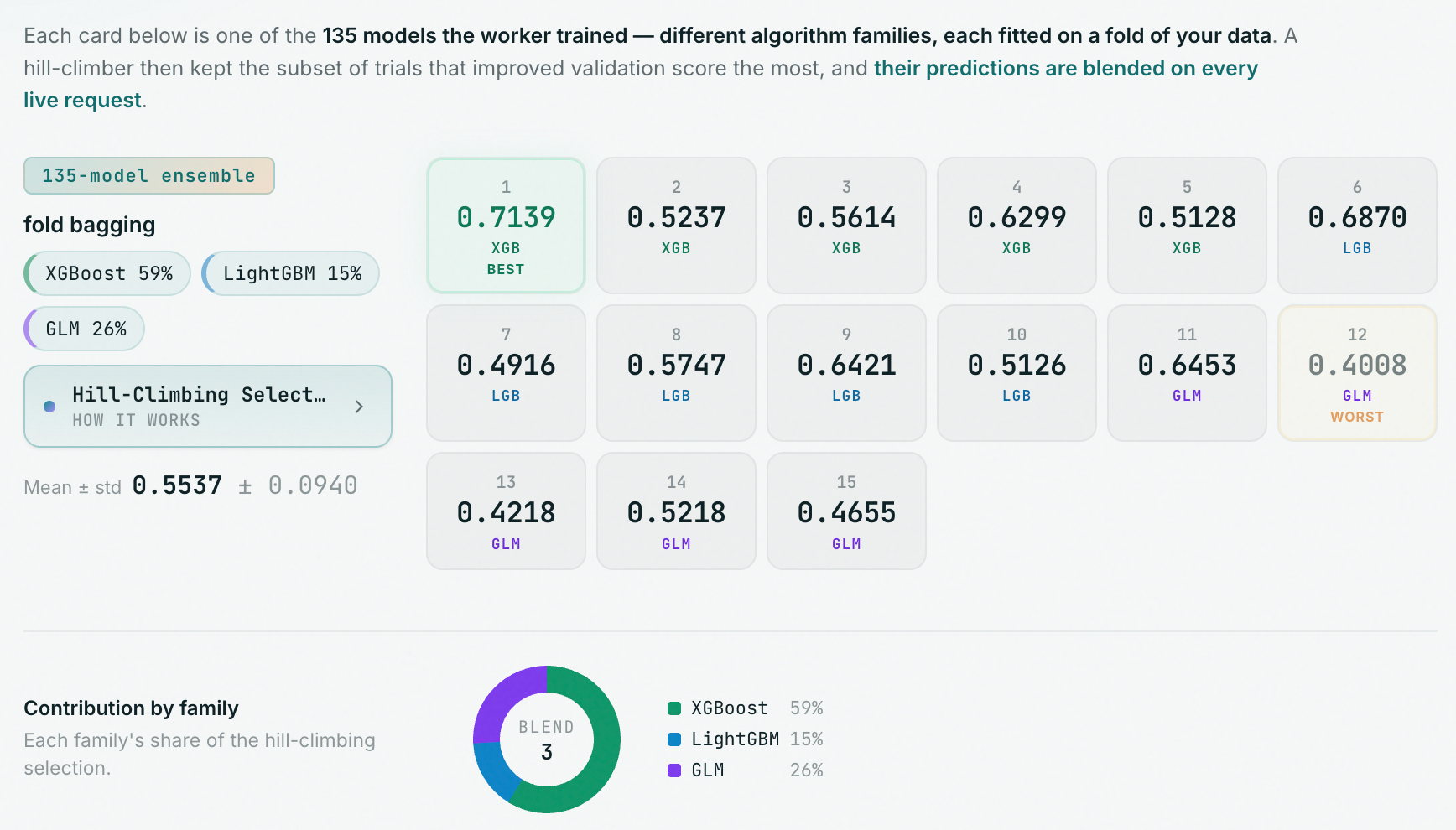Click the BLEND 3 donut chart center
The height and width of the screenshot is (830, 1456).
pos(547,739)
